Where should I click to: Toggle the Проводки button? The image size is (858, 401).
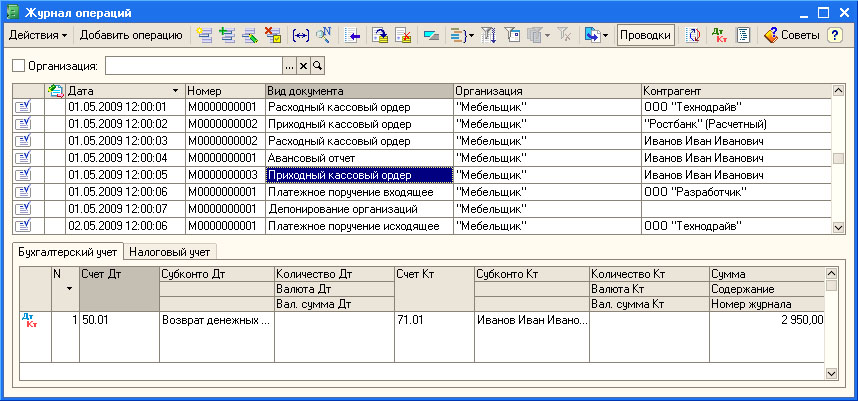[646, 36]
